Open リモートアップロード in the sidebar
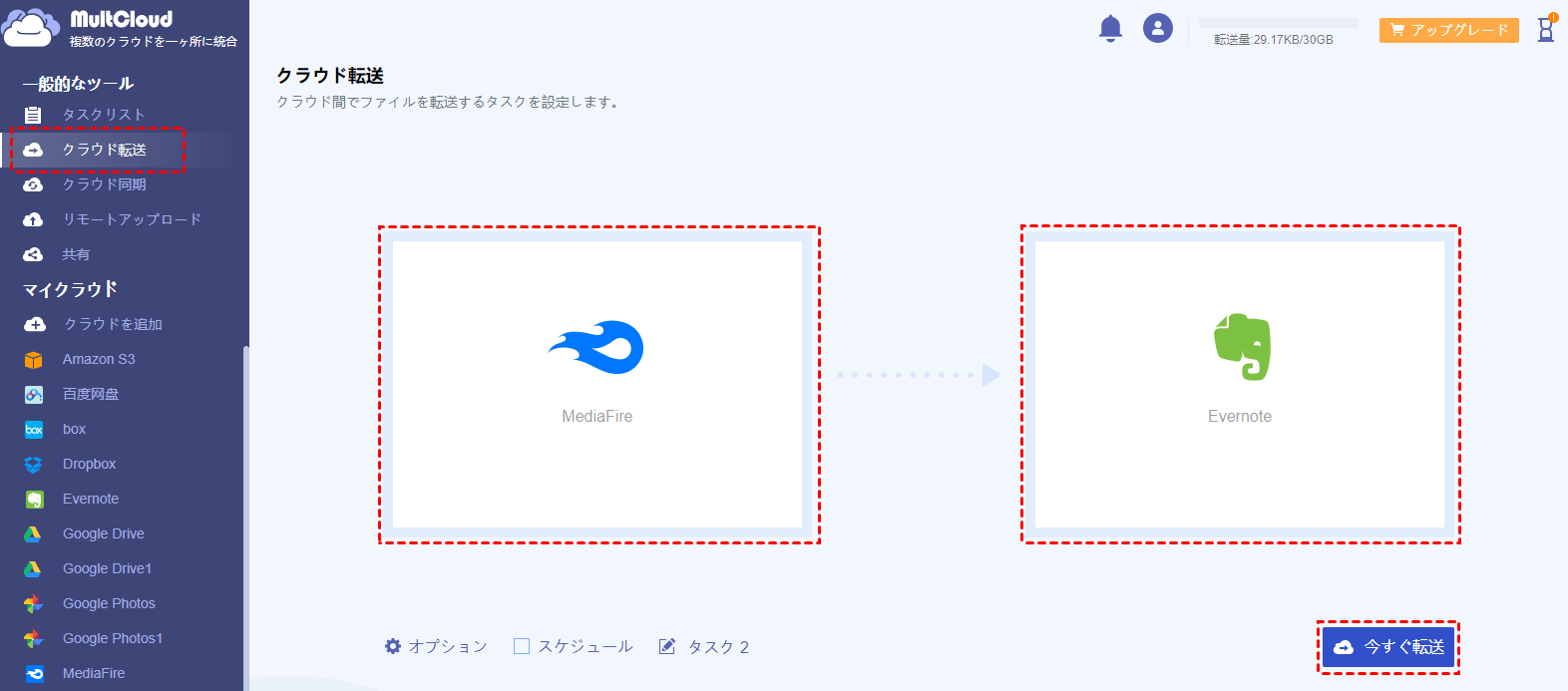Screen dimensions: 1568x691 132,219
